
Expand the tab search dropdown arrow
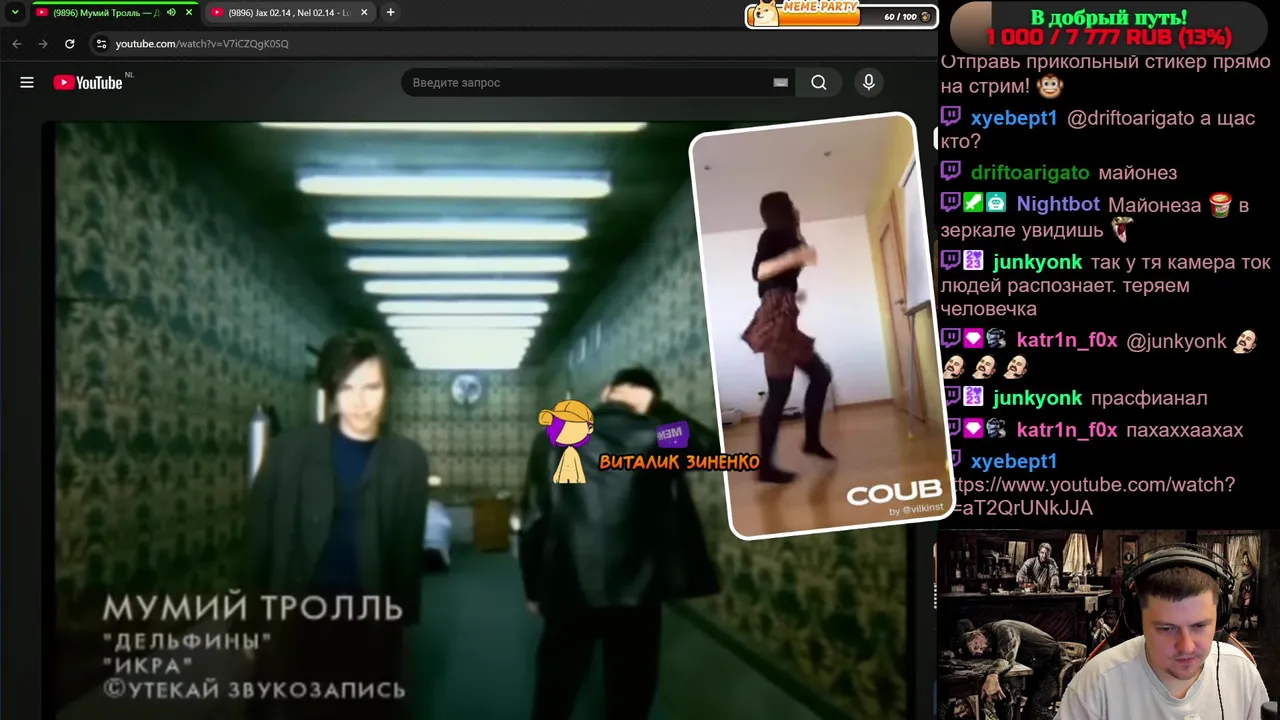tap(14, 13)
